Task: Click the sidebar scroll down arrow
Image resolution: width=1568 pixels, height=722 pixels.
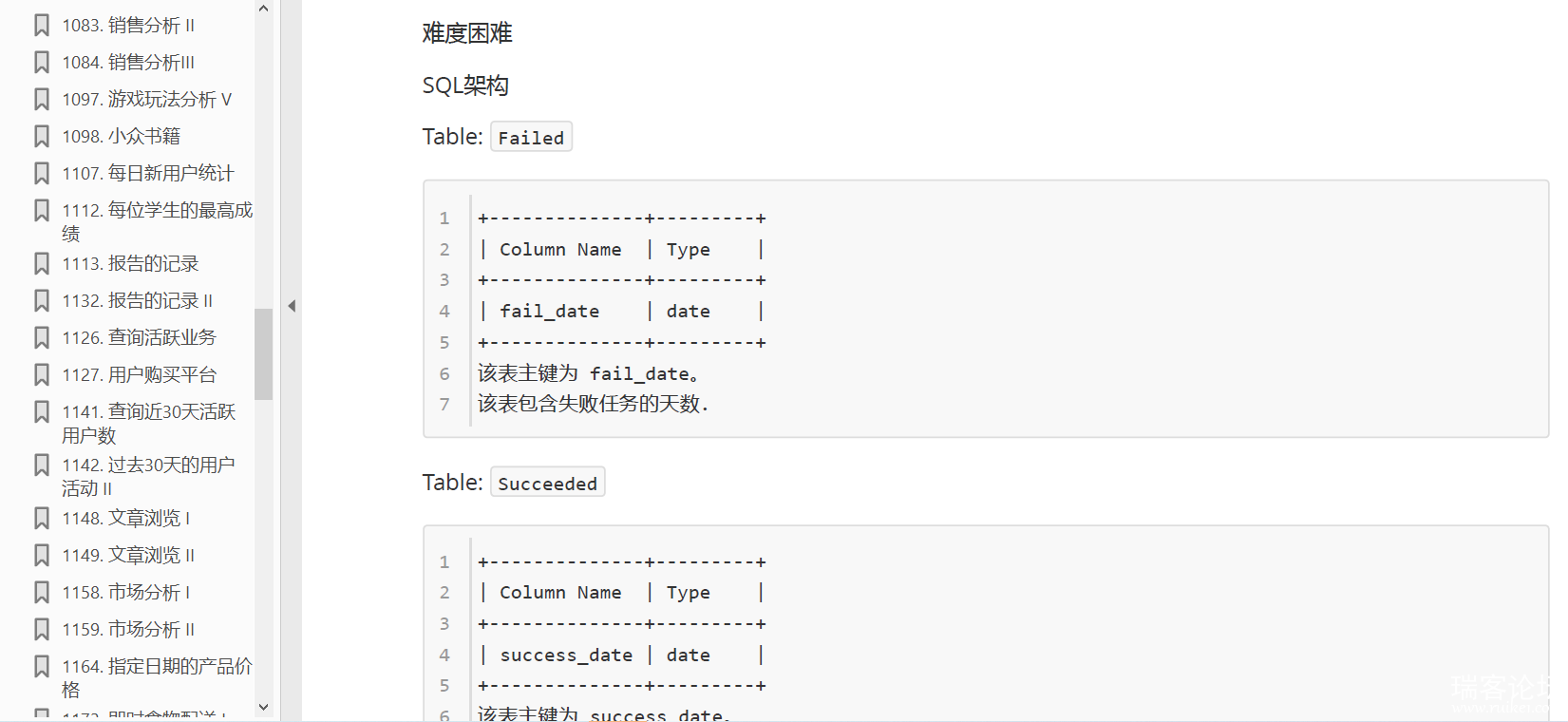Action: (264, 707)
